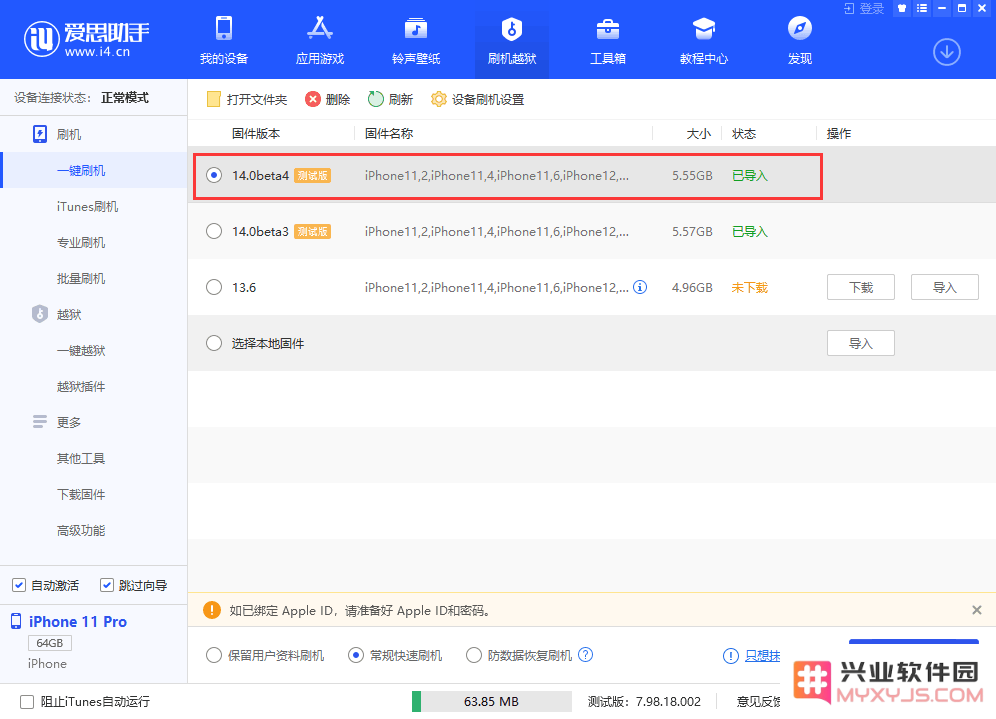
Task: Click 导入 for firmware 13.6
Action: [945, 287]
